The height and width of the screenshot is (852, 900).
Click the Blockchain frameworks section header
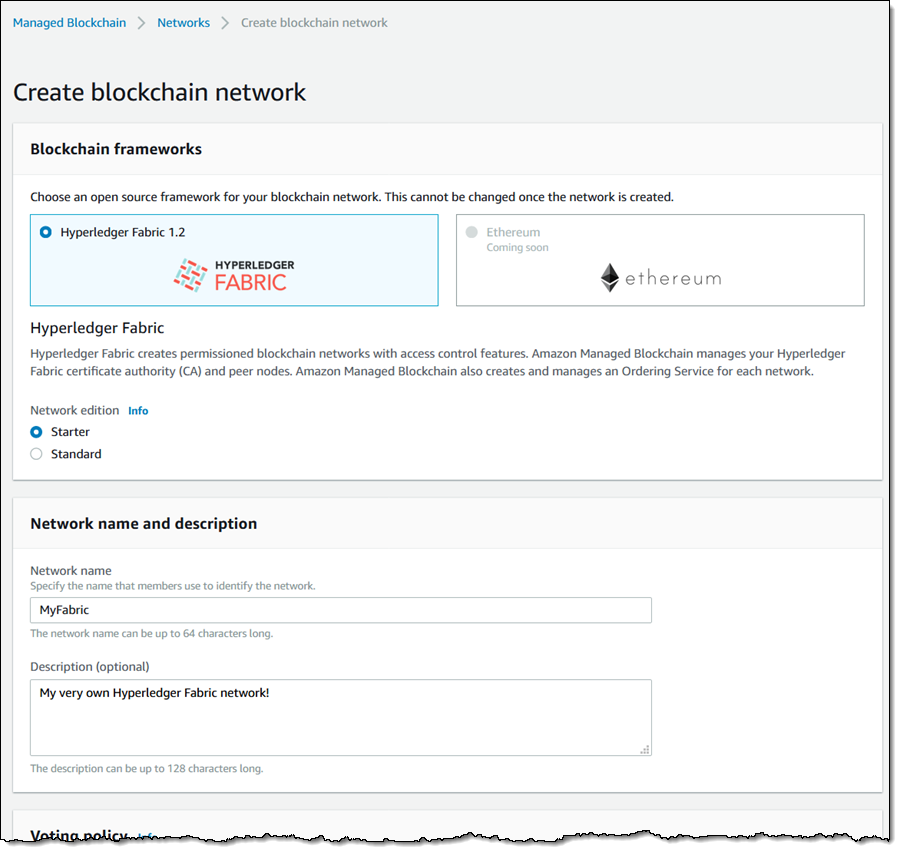116,149
